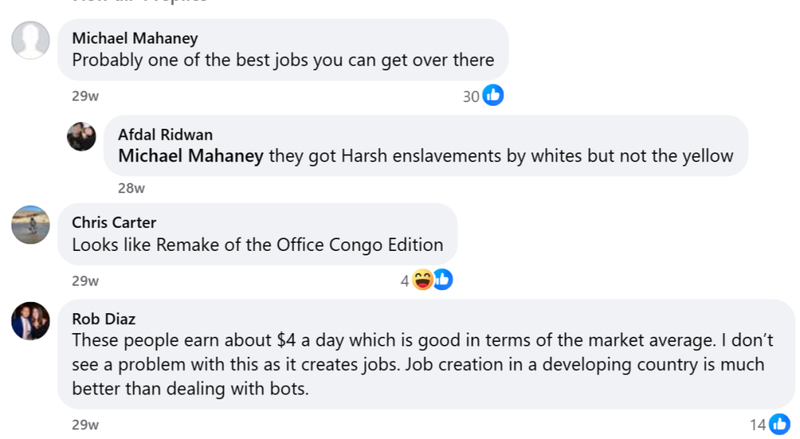This screenshot has height=439, width=800.
Task: Click the Afdal Ridwan author name
Action: pos(165,134)
